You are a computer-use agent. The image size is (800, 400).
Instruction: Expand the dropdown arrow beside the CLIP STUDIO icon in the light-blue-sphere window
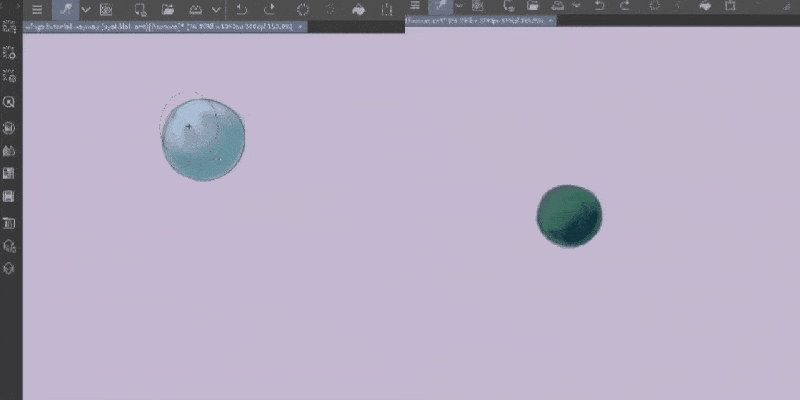point(86,10)
